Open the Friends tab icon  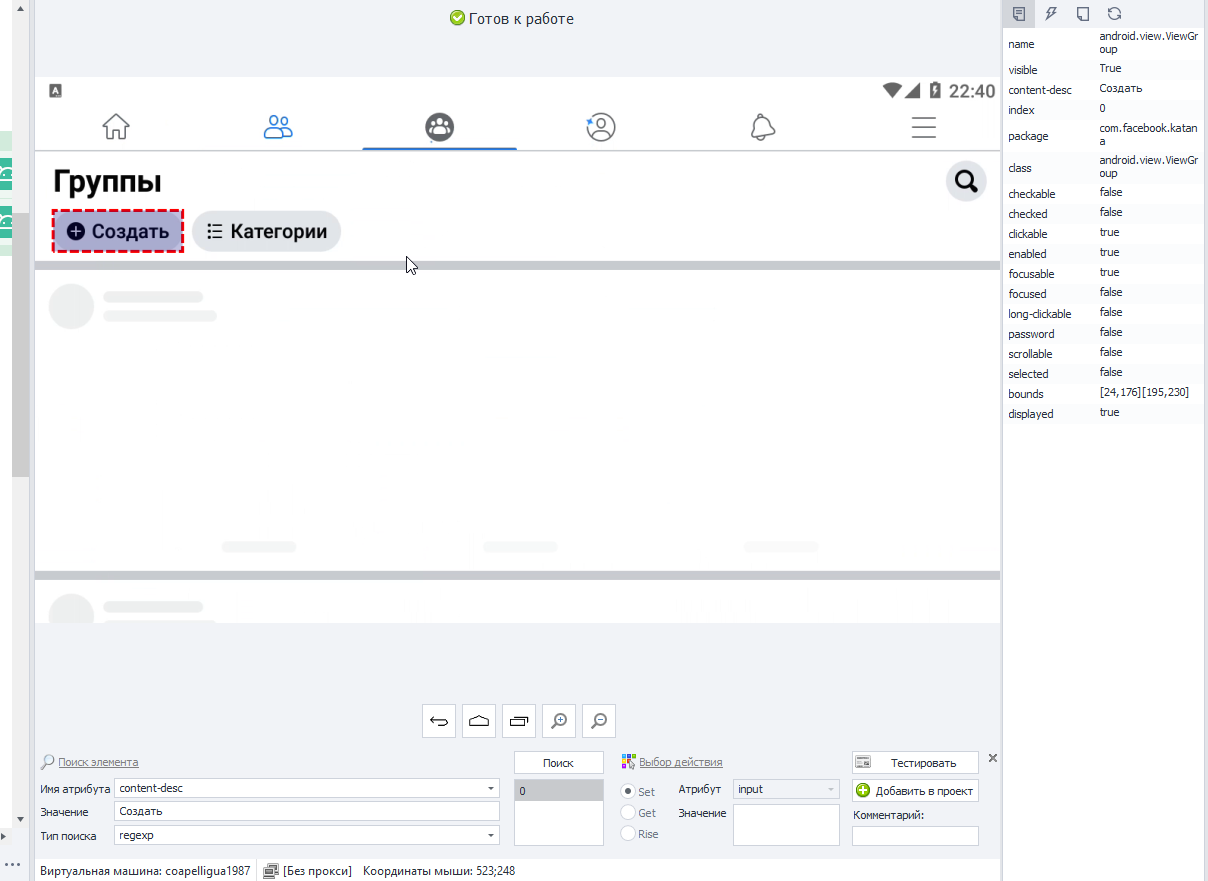(278, 127)
